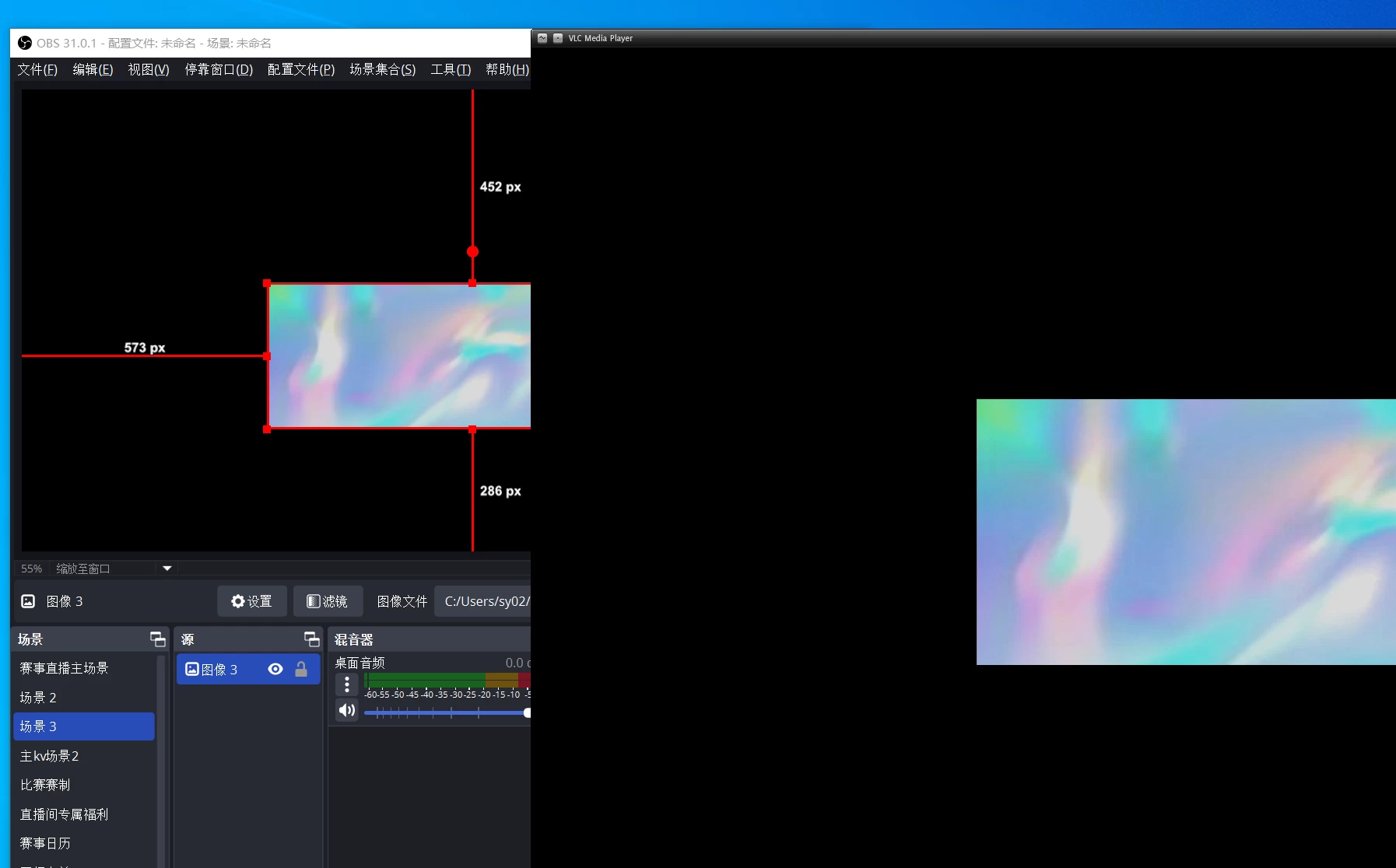The height and width of the screenshot is (868, 1396).
Task: Pop out the 源 dock panel
Action: click(311, 639)
